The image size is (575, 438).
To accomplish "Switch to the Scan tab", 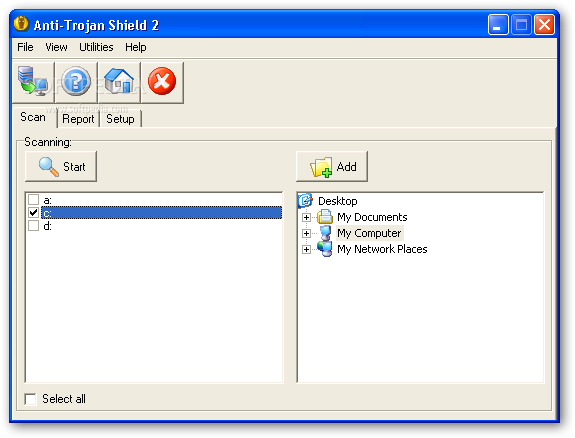I will (33, 117).
